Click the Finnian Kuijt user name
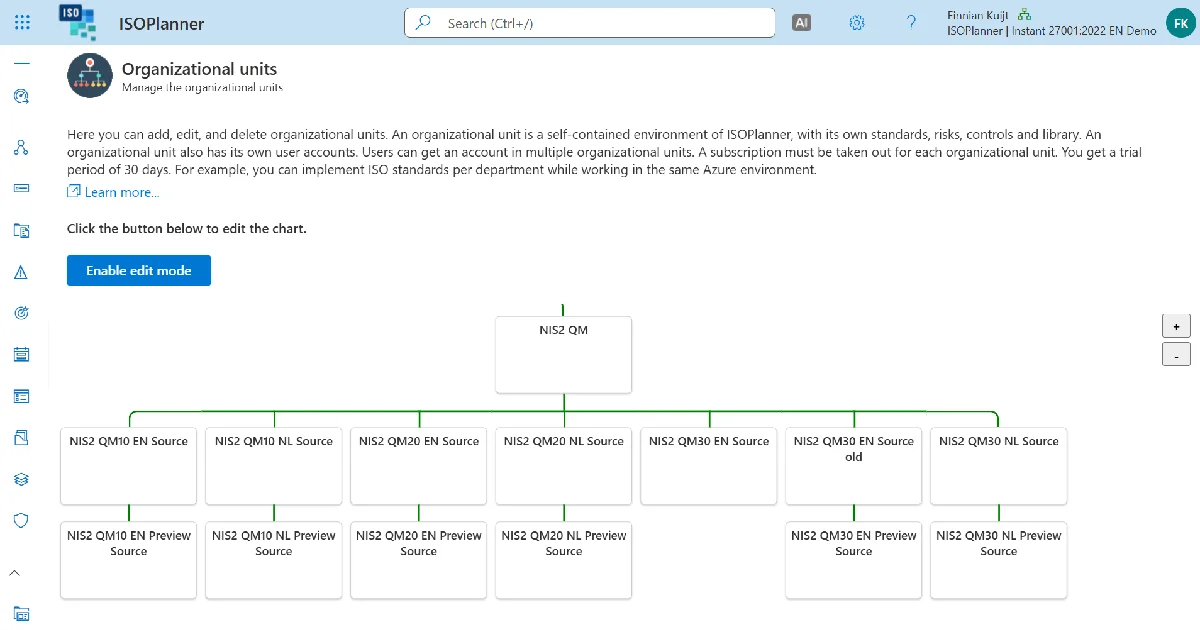 pos(978,15)
